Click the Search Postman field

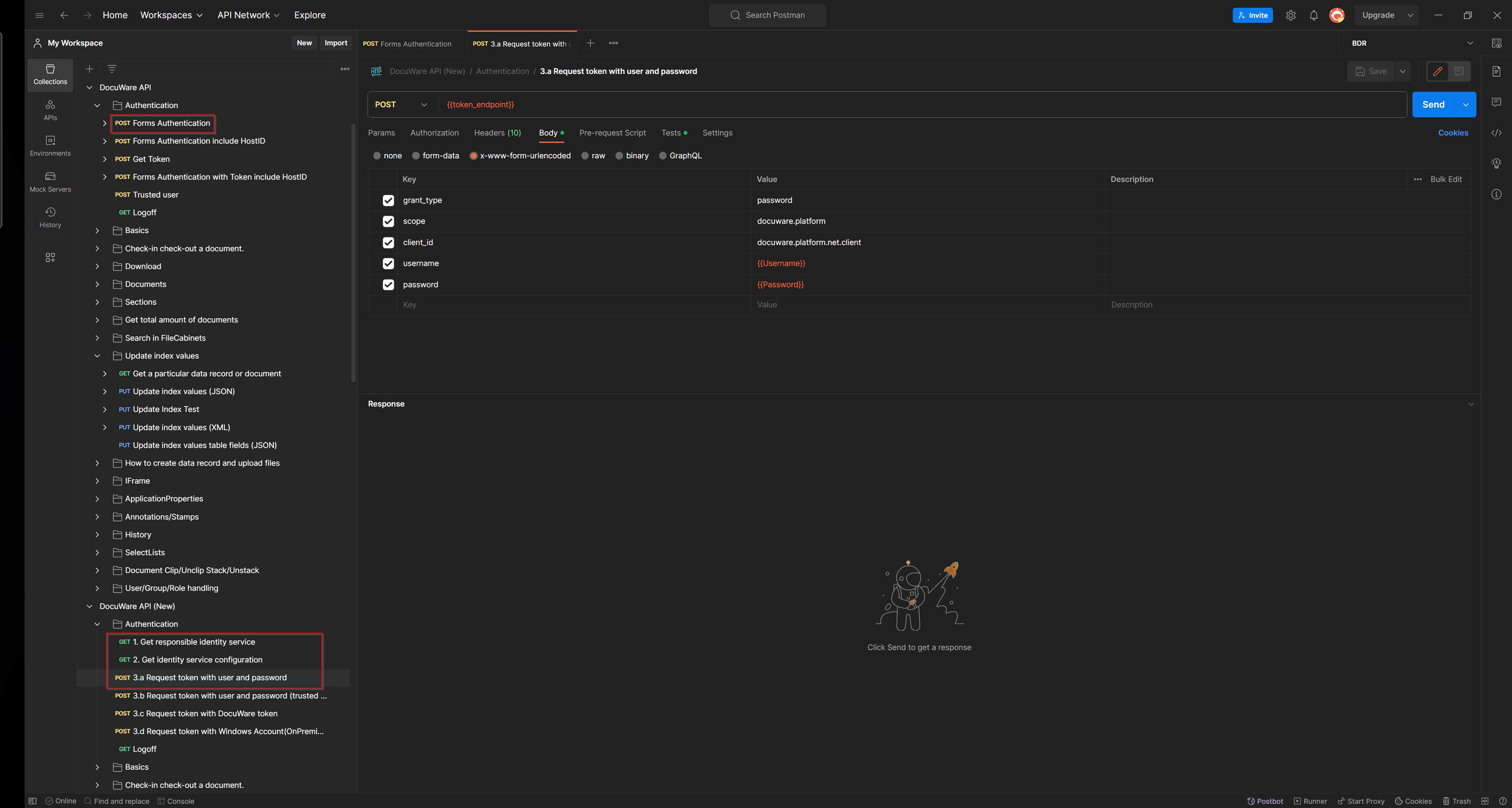click(x=767, y=15)
